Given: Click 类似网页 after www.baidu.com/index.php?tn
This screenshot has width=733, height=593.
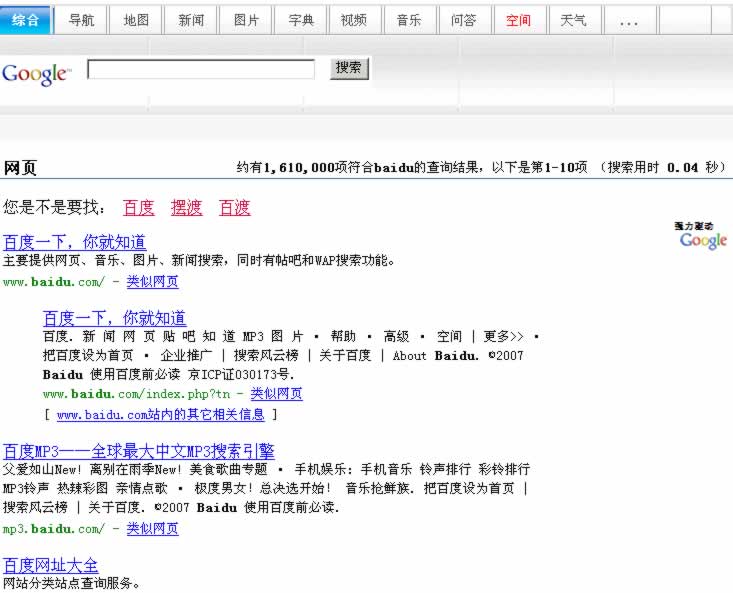Looking at the screenshot, I should point(276,394).
